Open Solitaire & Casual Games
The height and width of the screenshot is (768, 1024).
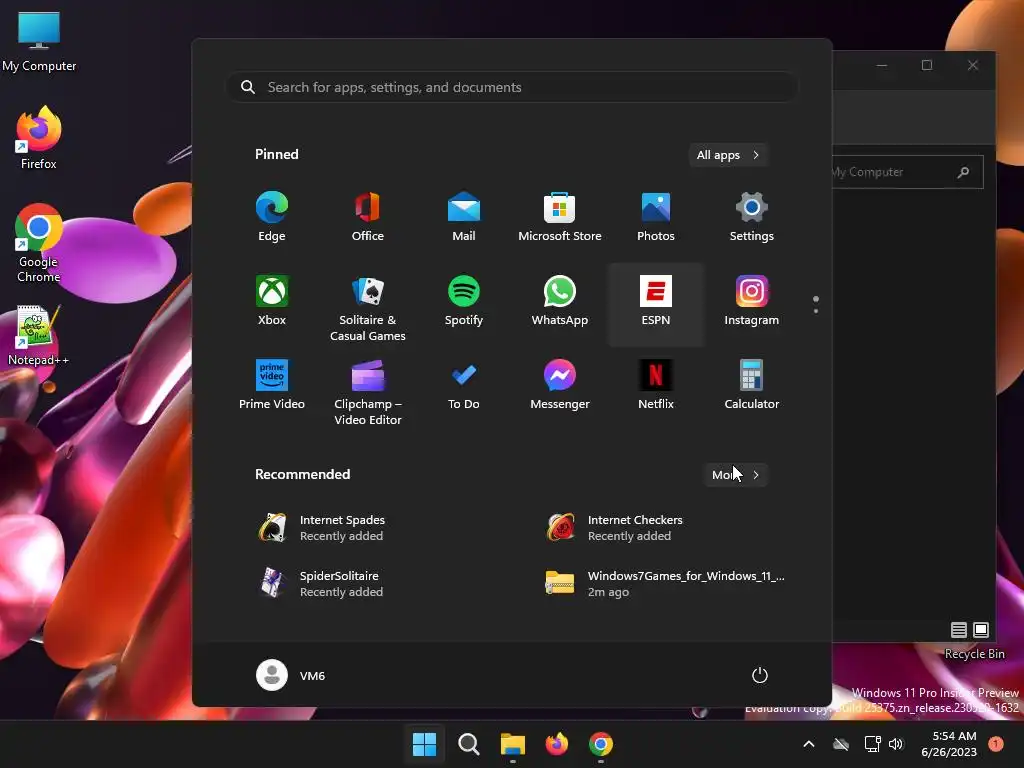pos(368,309)
